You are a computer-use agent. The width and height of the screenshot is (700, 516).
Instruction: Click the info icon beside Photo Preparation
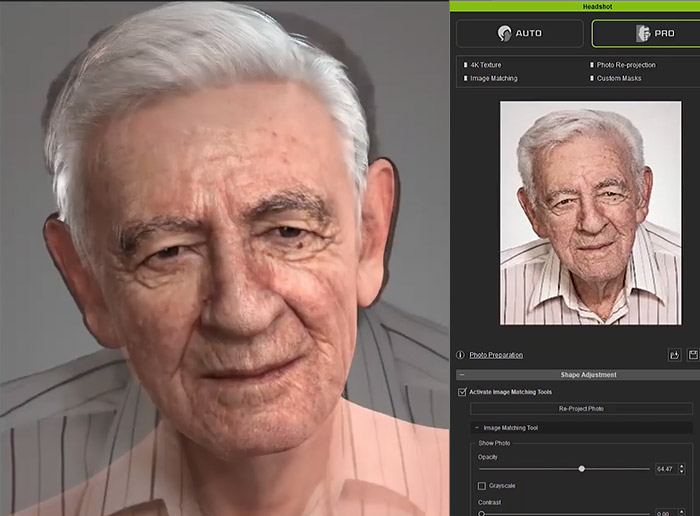click(x=460, y=355)
